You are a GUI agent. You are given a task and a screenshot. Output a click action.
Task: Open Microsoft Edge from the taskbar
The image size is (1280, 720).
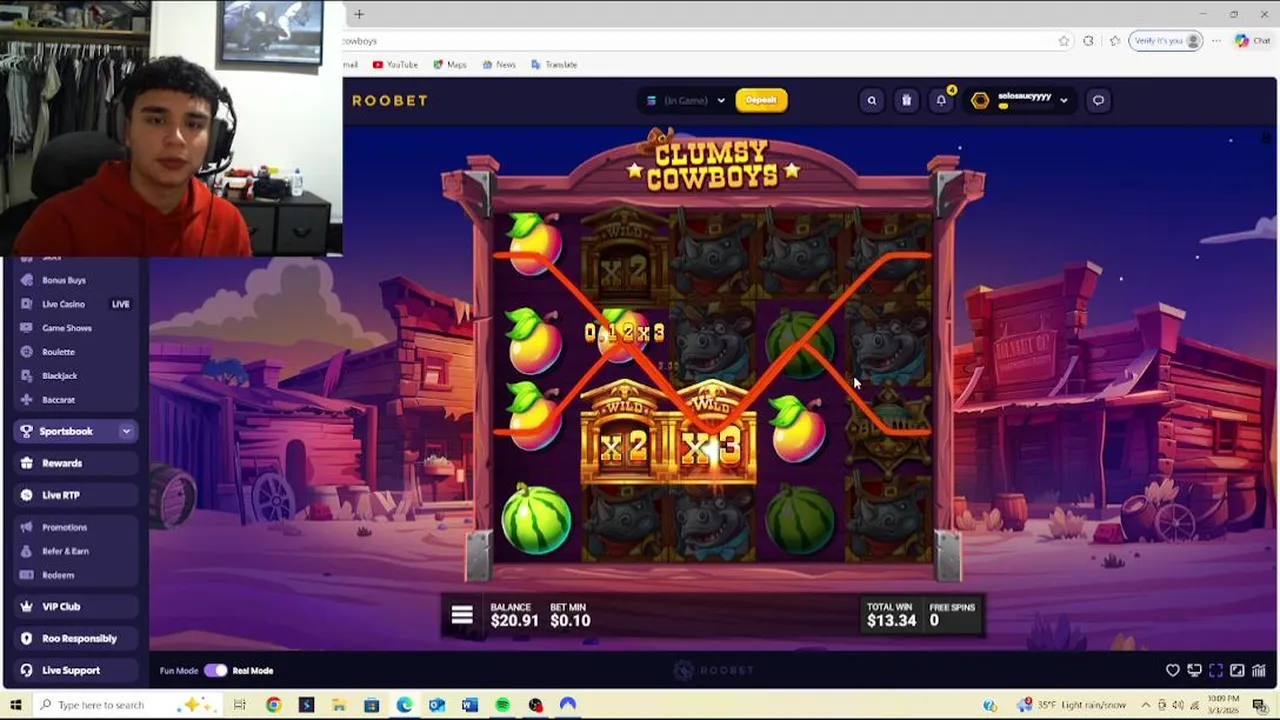click(404, 705)
